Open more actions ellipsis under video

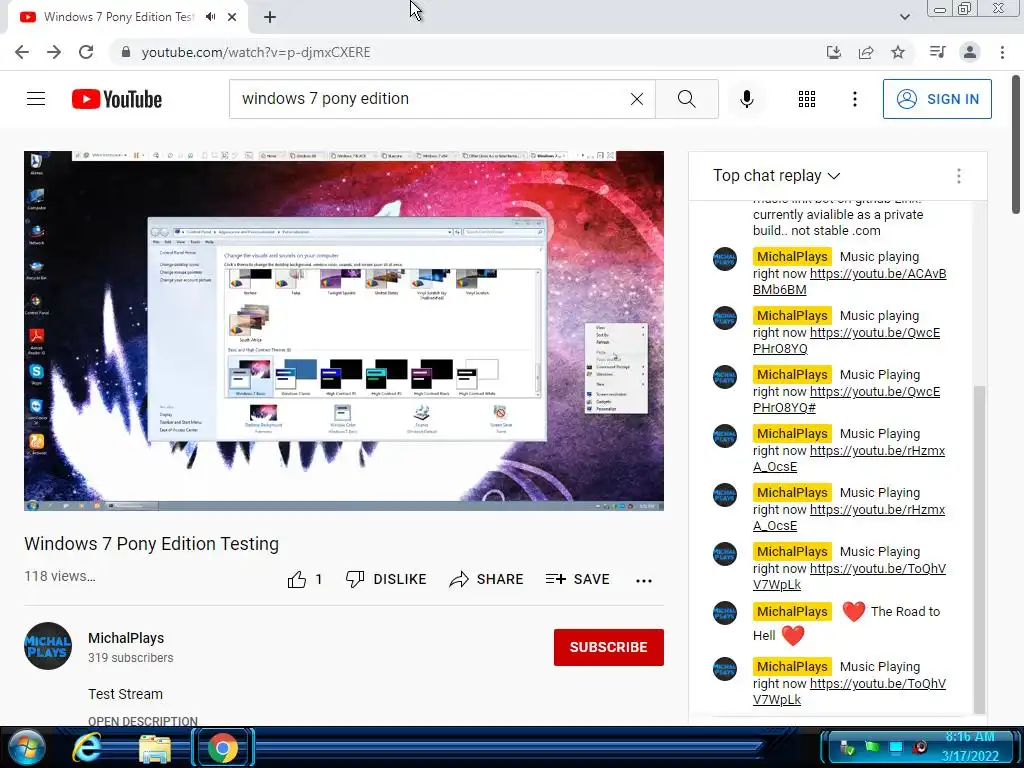[644, 581]
